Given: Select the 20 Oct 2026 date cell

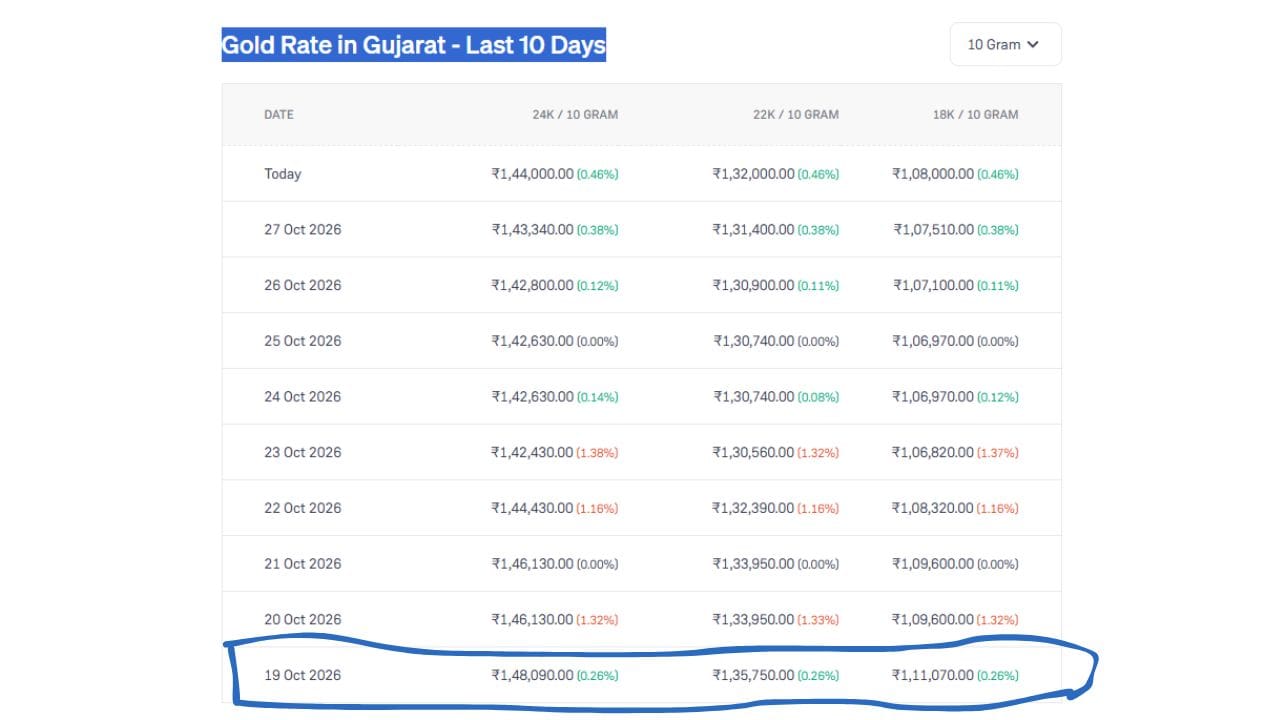Looking at the screenshot, I should (303, 620).
